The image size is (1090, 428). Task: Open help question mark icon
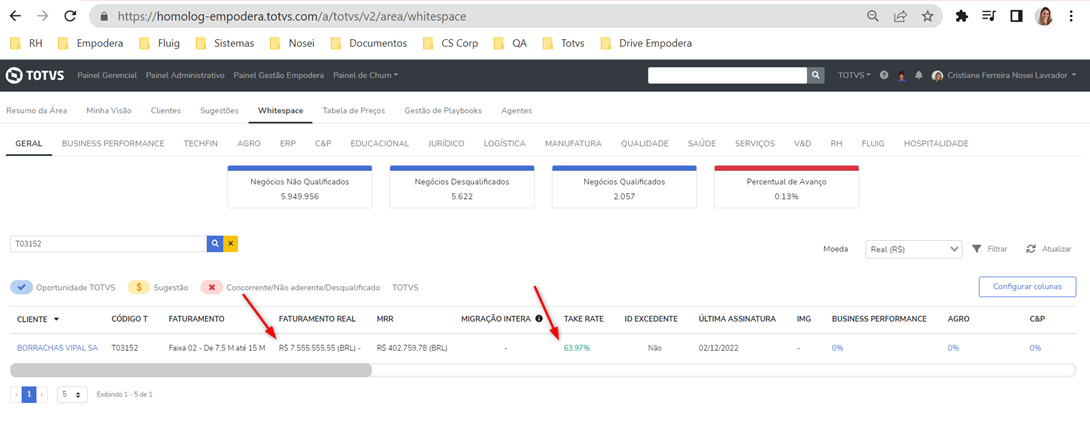pyautogui.click(x=884, y=75)
